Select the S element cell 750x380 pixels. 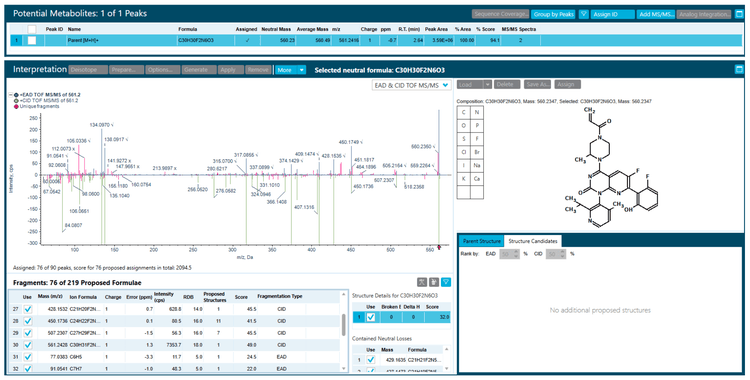(463, 139)
